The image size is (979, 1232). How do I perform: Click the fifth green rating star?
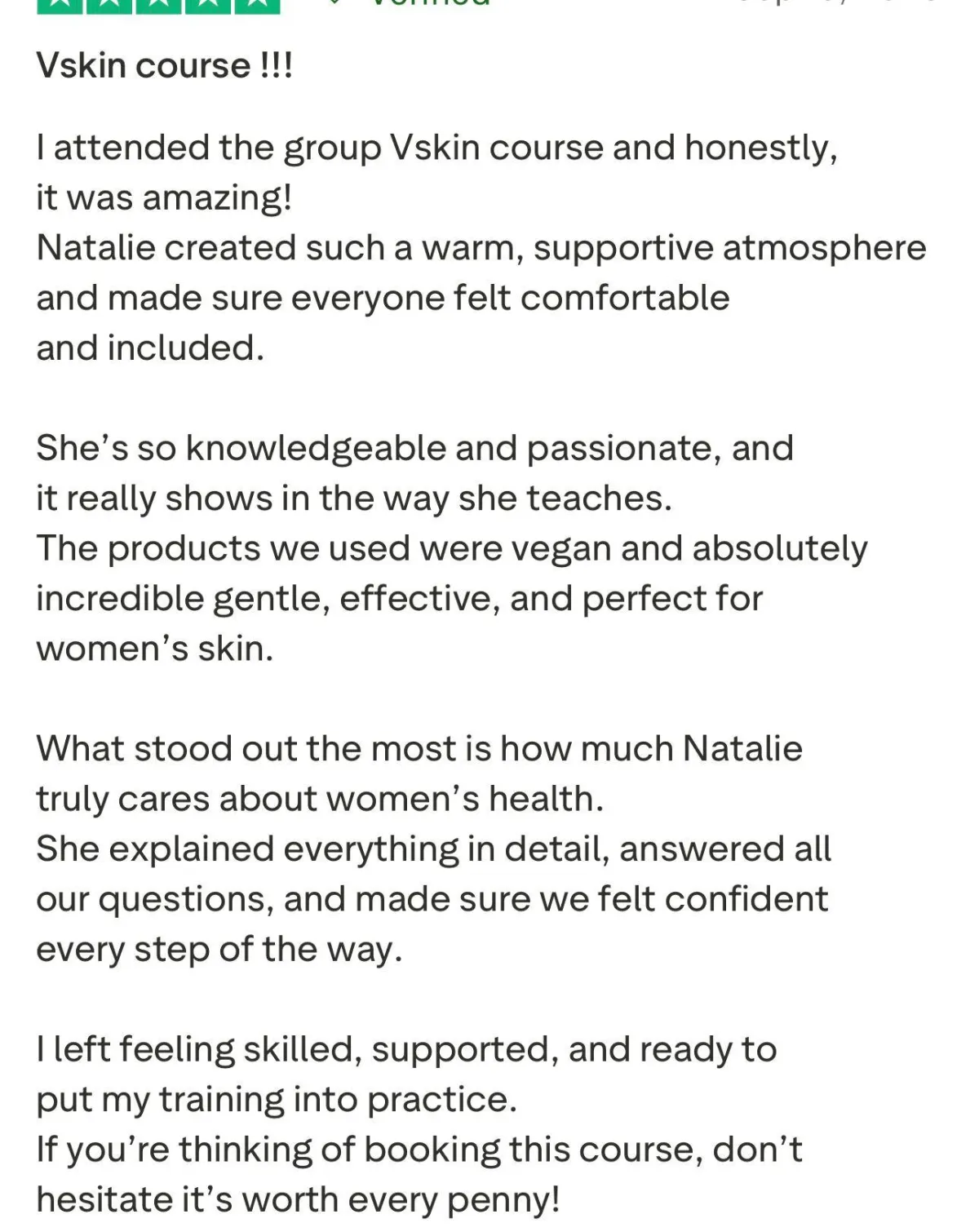coord(257,6)
